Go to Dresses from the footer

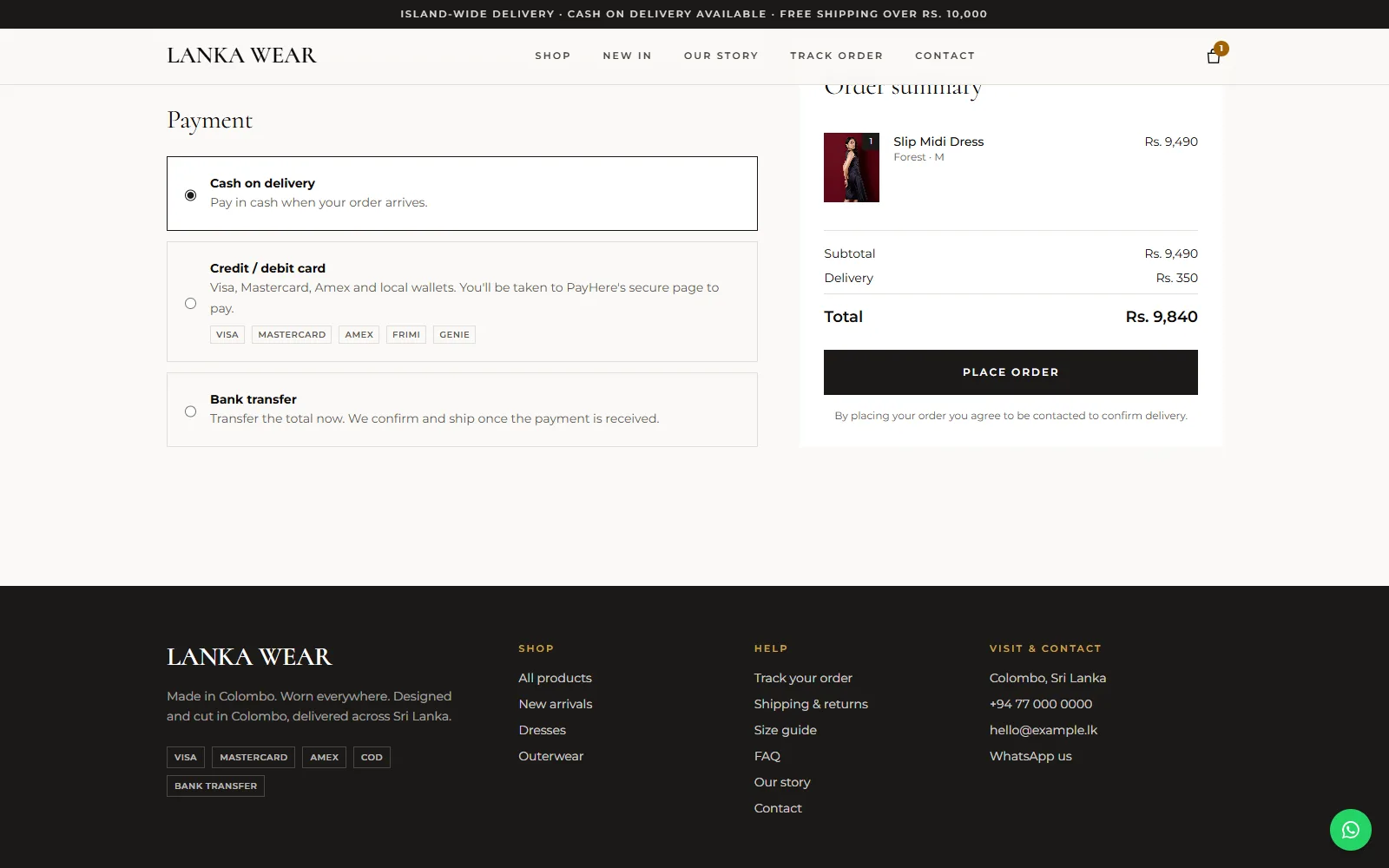point(542,730)
